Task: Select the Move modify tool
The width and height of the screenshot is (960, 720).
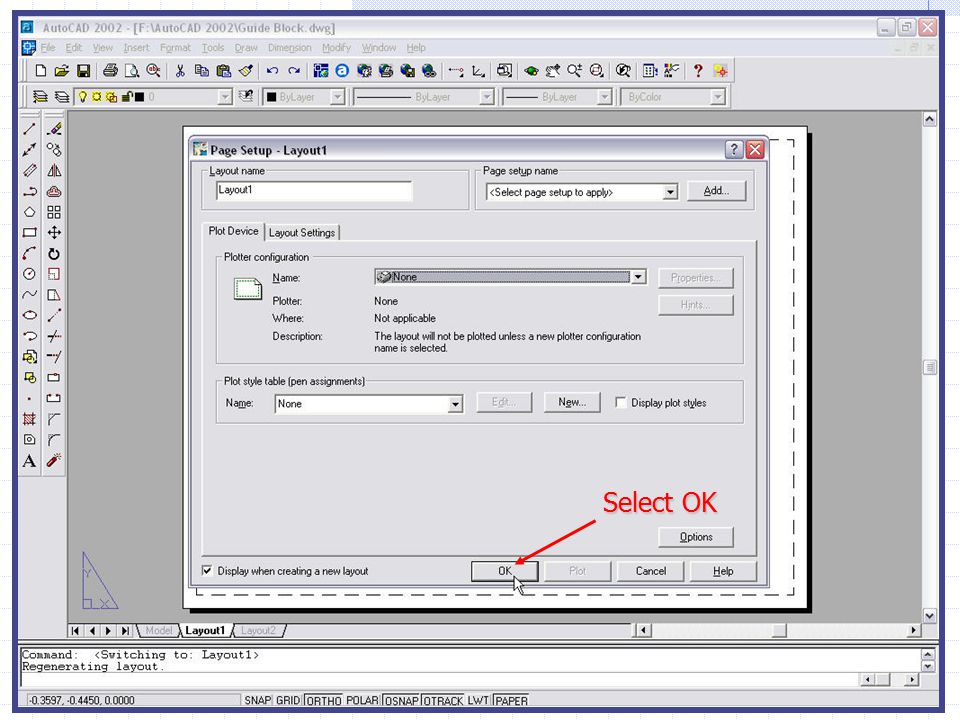Action: [x=54, y=233]
